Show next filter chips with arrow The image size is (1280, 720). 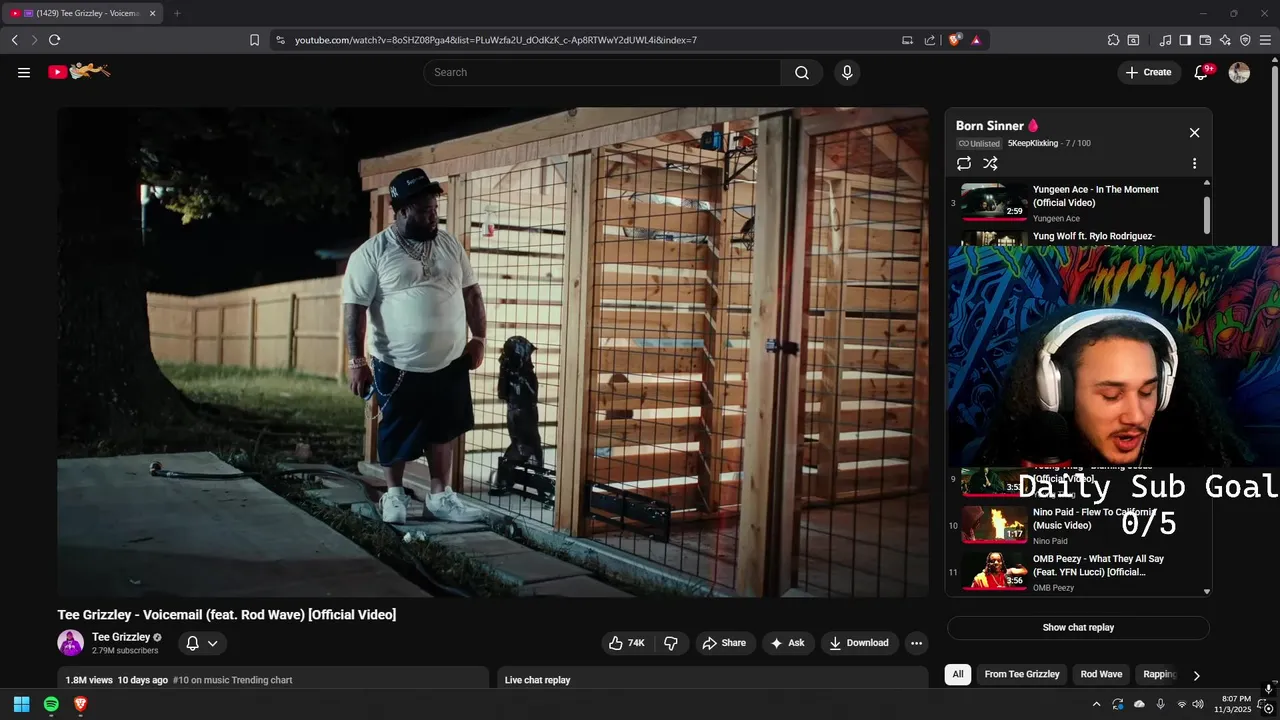[1196, 675]
